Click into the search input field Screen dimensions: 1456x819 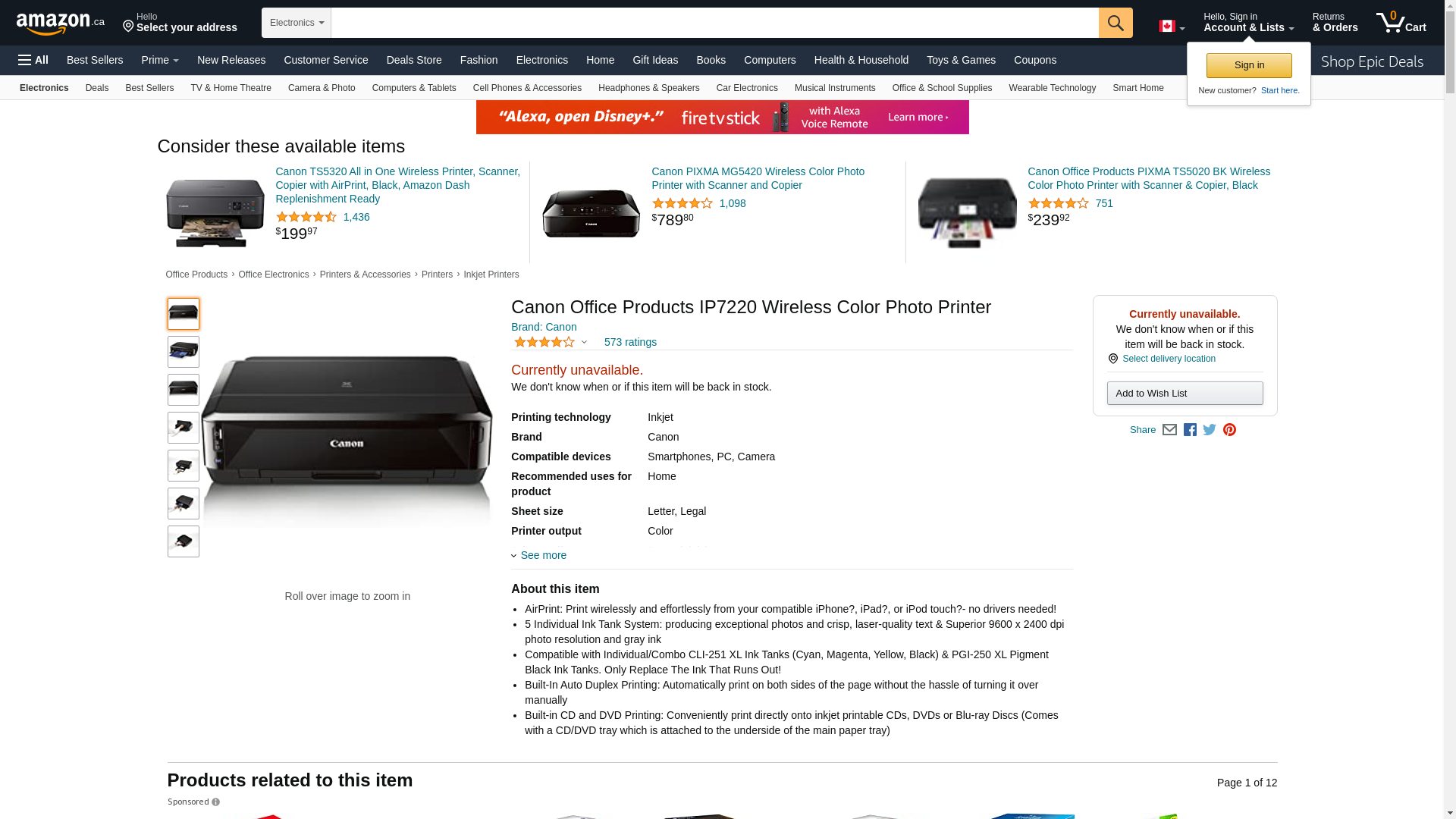pyautogui.click(x=714, y=23)
